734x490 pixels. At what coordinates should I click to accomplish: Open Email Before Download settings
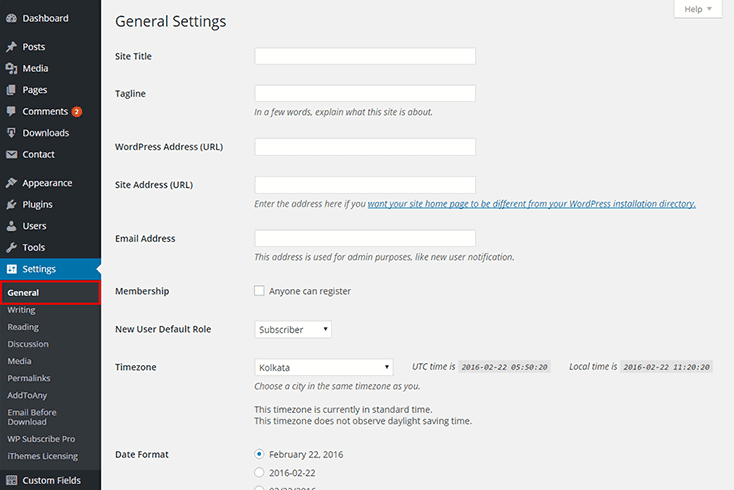point(32,417)
